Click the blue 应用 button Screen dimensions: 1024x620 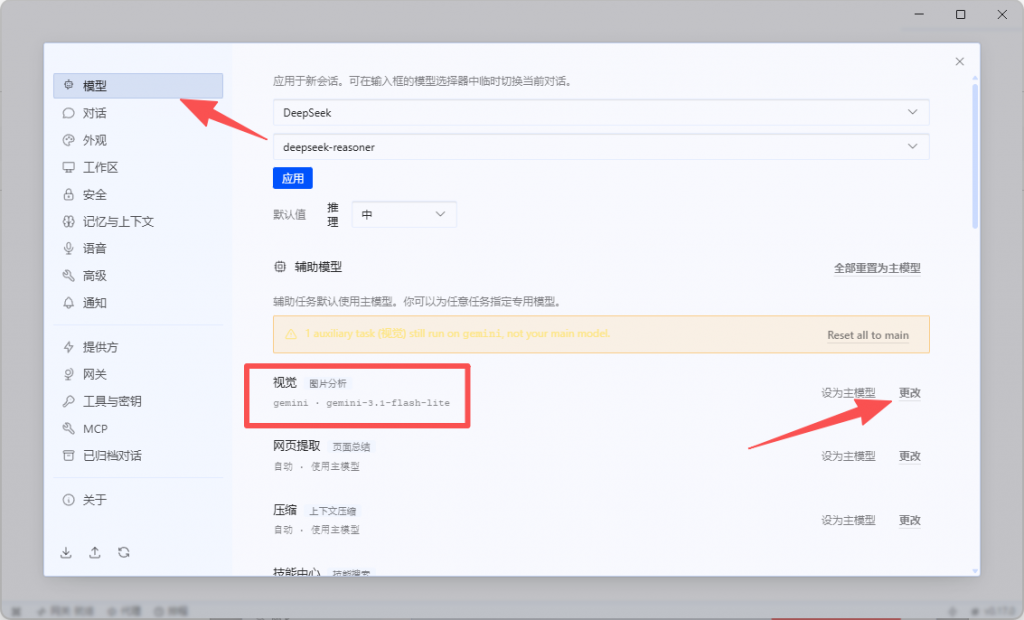click(x=293, y=178)
